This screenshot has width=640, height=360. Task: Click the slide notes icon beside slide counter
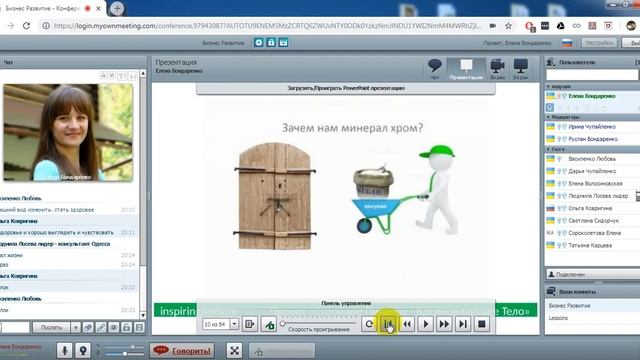coord(249,324)
